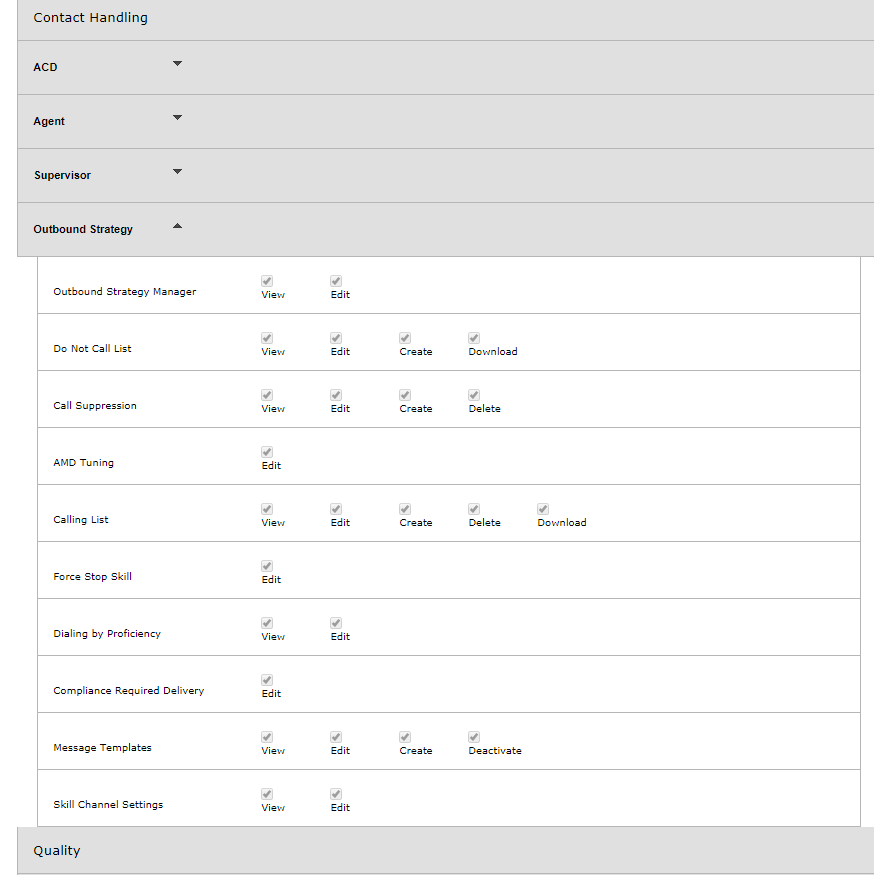Collapse the Outbound Strategy section
This screenshot has height=875, width=874.
point(177,226)
